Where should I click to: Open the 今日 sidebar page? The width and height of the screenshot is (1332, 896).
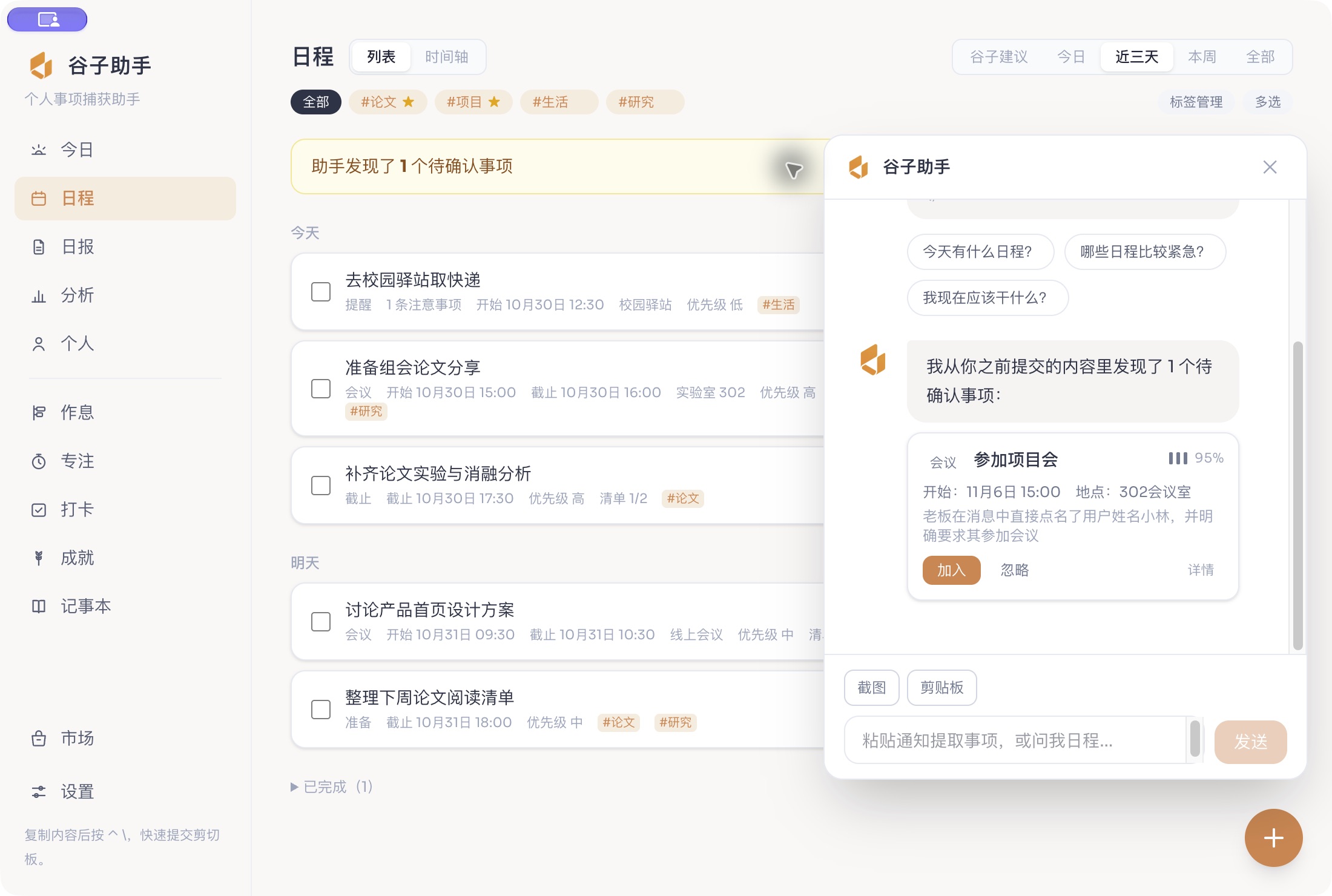pyautogui.click(x=125, y=150)
